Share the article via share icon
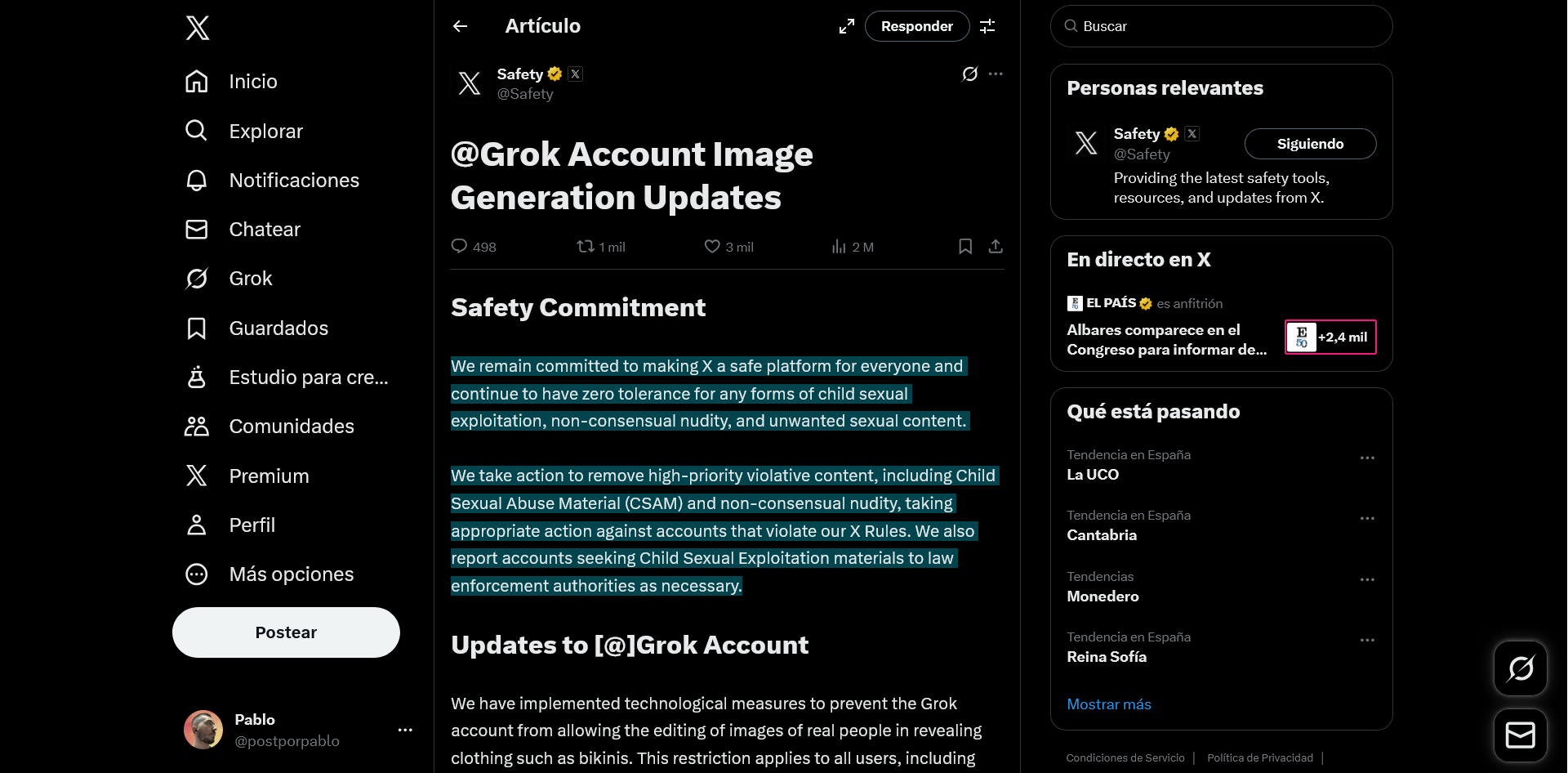This screenshot has height=773, width=1568. (996, 247)
